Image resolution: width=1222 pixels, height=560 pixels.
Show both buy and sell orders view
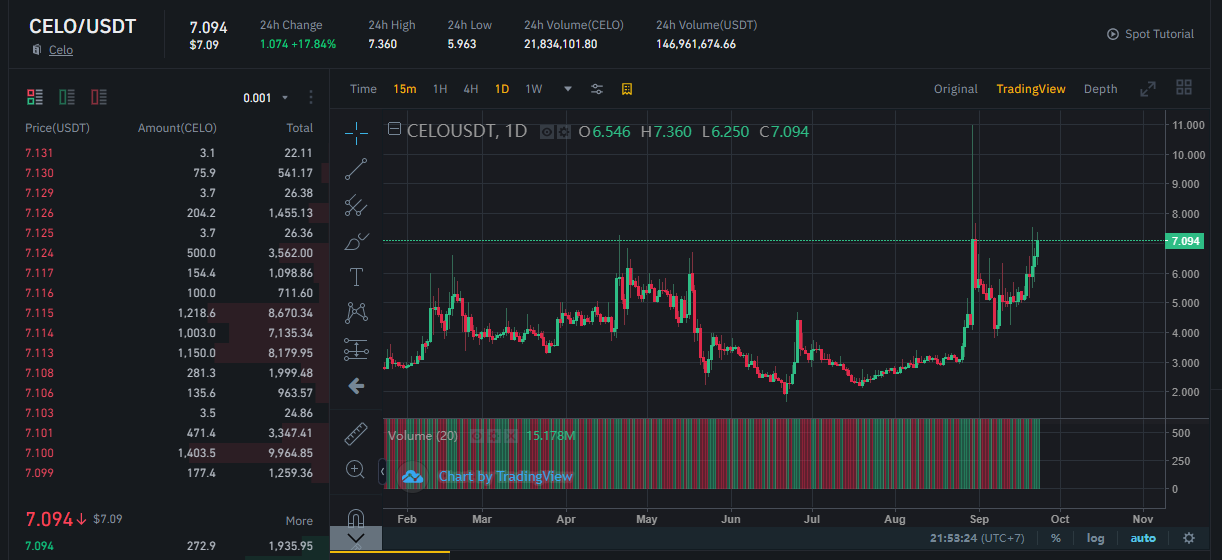point(35,97)
